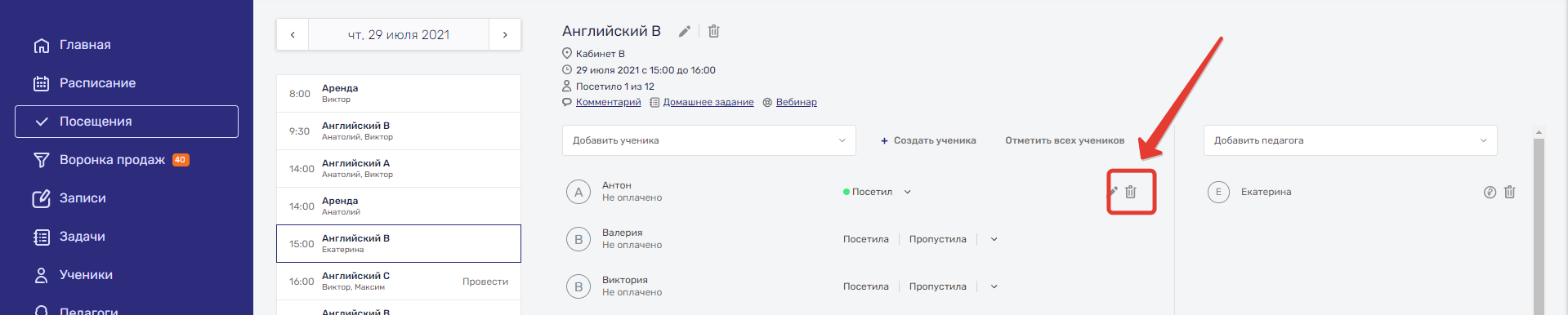
Task: Click teacher name Екатерина
Action: [1266, 192]
